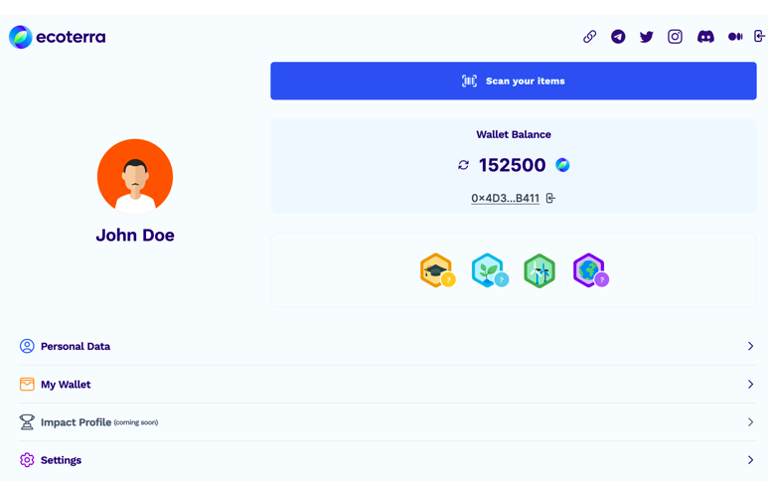Open the Discord icon in header
This screenshot has width=768, height=485.
point(705,37)
